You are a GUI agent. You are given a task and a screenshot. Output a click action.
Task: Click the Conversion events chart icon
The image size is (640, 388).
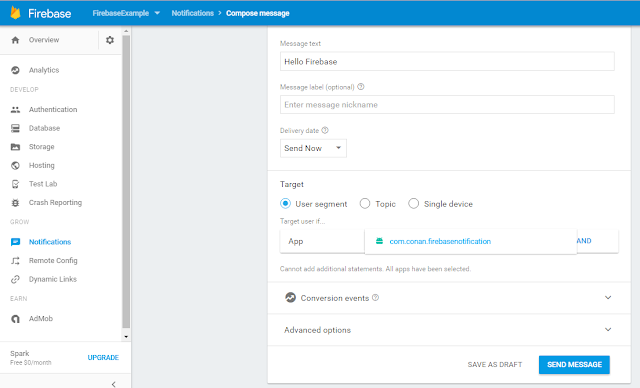tap(290, 297)
